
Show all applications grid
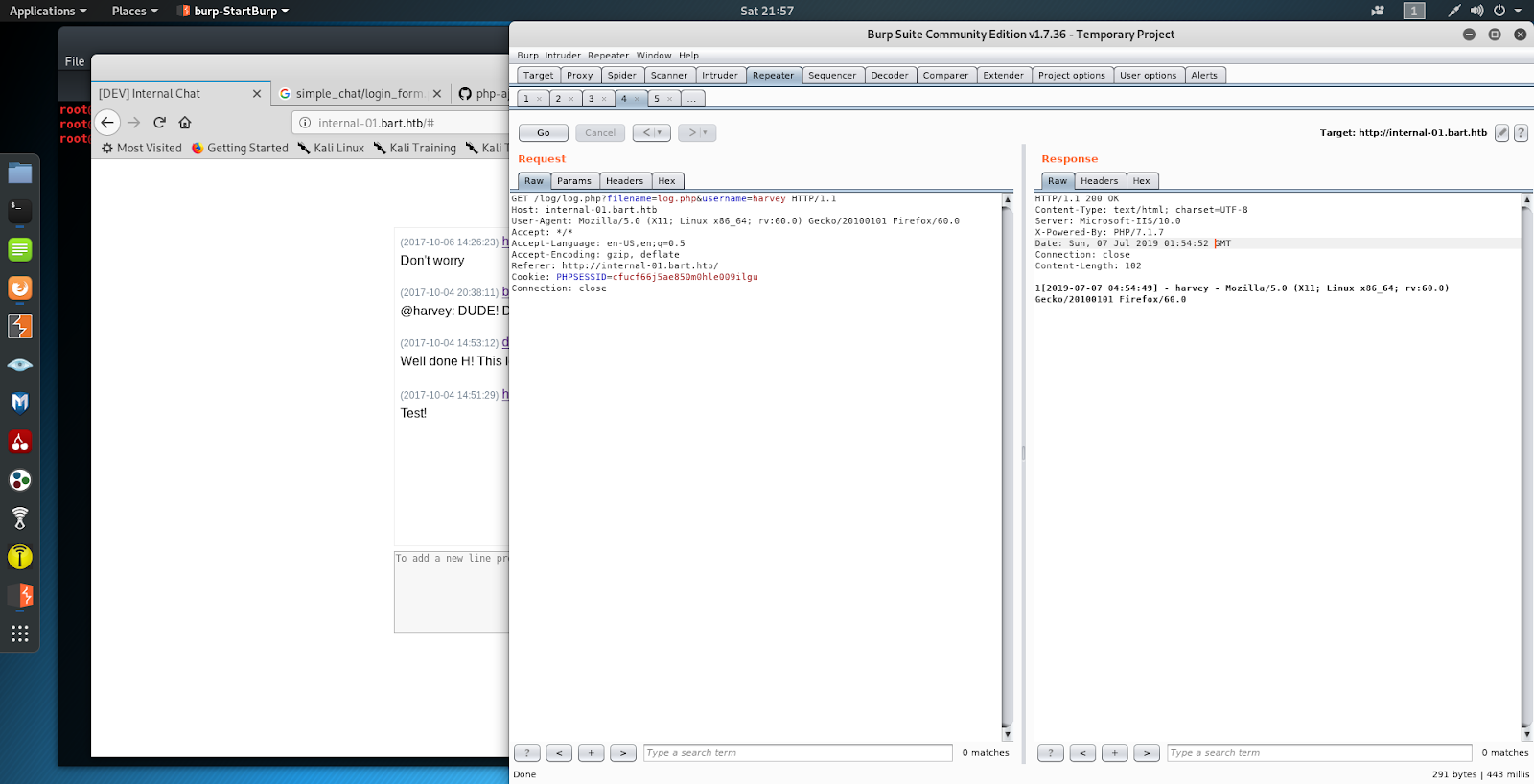tap(20, 634)
